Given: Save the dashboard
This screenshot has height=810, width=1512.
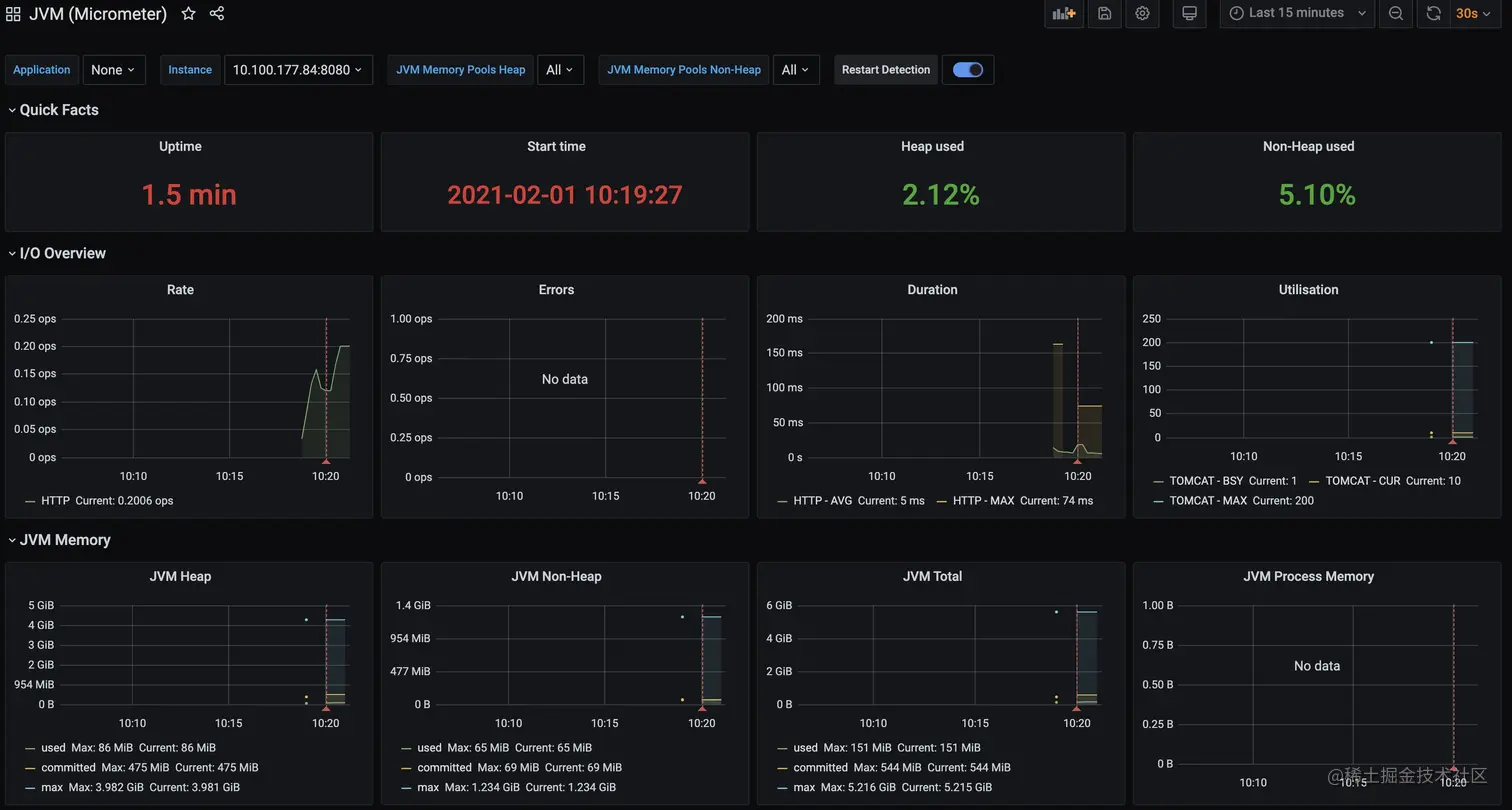Looking at the screenshot, I should coord(1104,13).
